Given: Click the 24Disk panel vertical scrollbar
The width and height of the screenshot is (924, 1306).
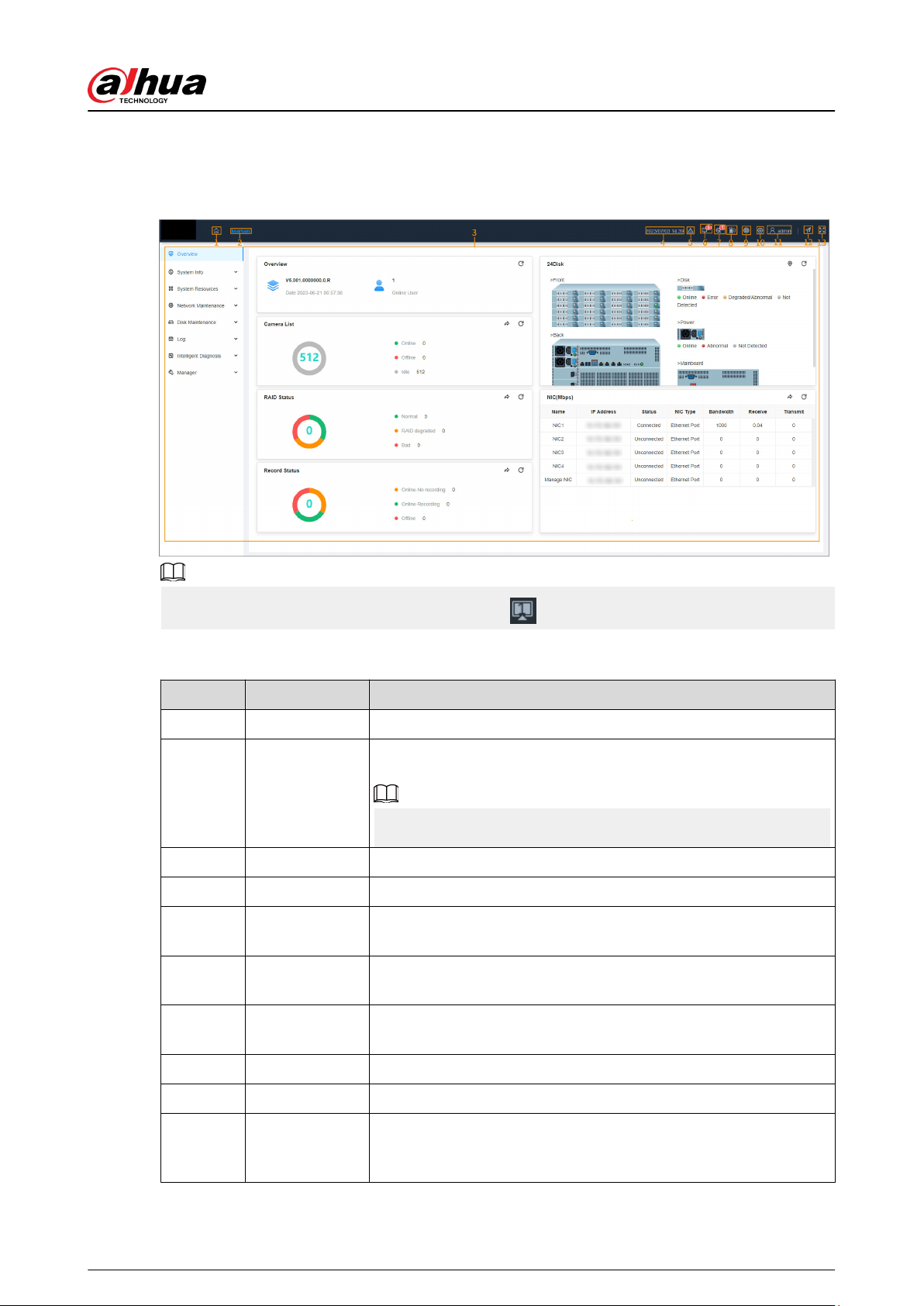Looking at the screenshot, I should point(814,318).
